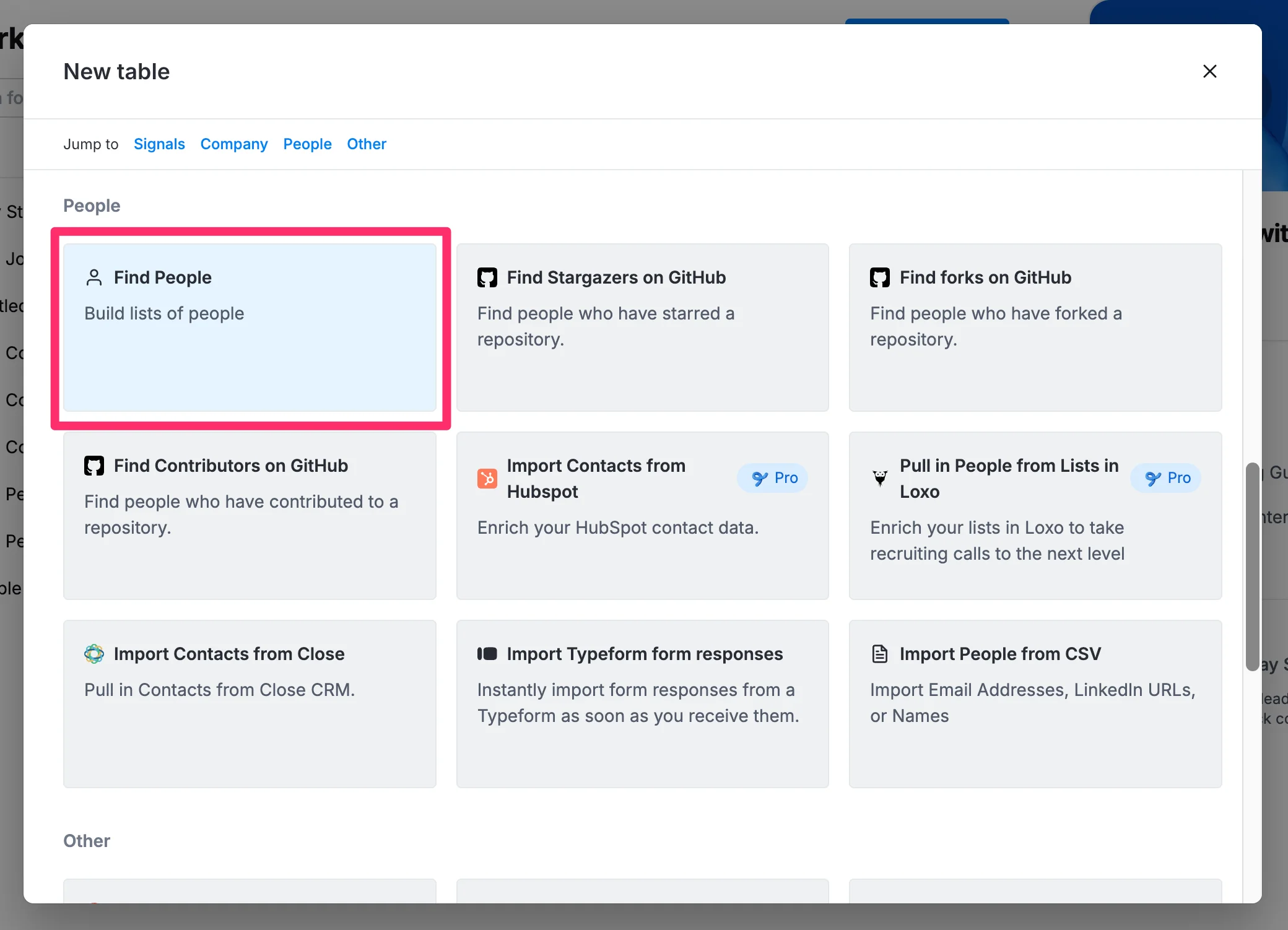Jump to the People section
The height and width of the screenshot is (930, 1288).
[x=307, y=144]
